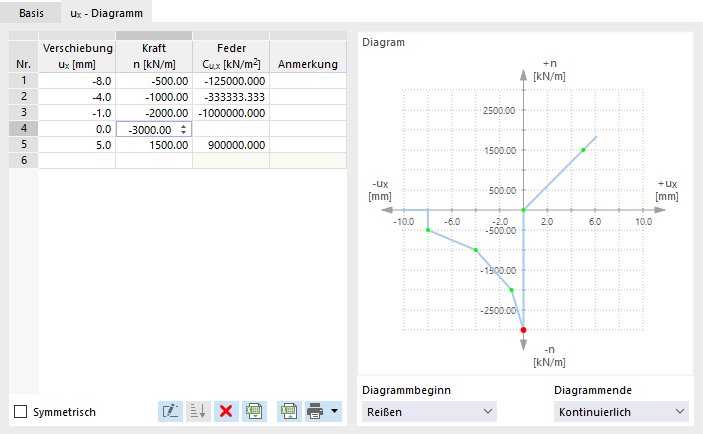Open the Diagrammende dropdown showing Kontinuierlich
The height and width of the screenshot is (434, 703).
621,412
